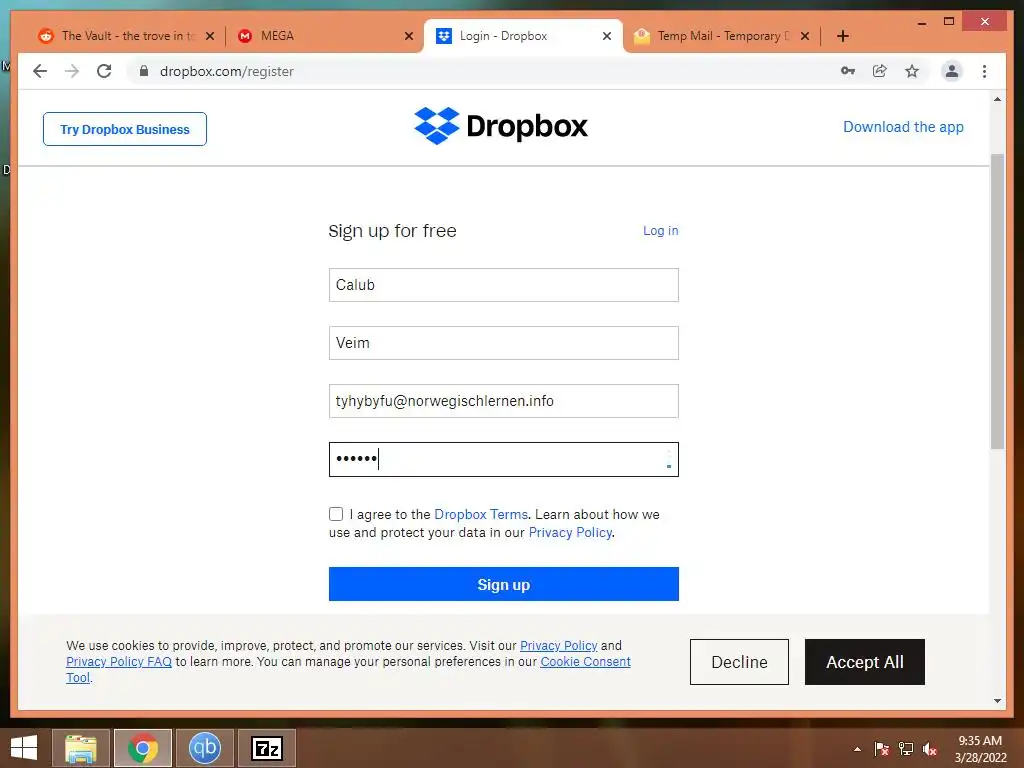Open 7-Zip from taskbar
This screenshot has width=1024, height=768.
[x=266, y=748]
